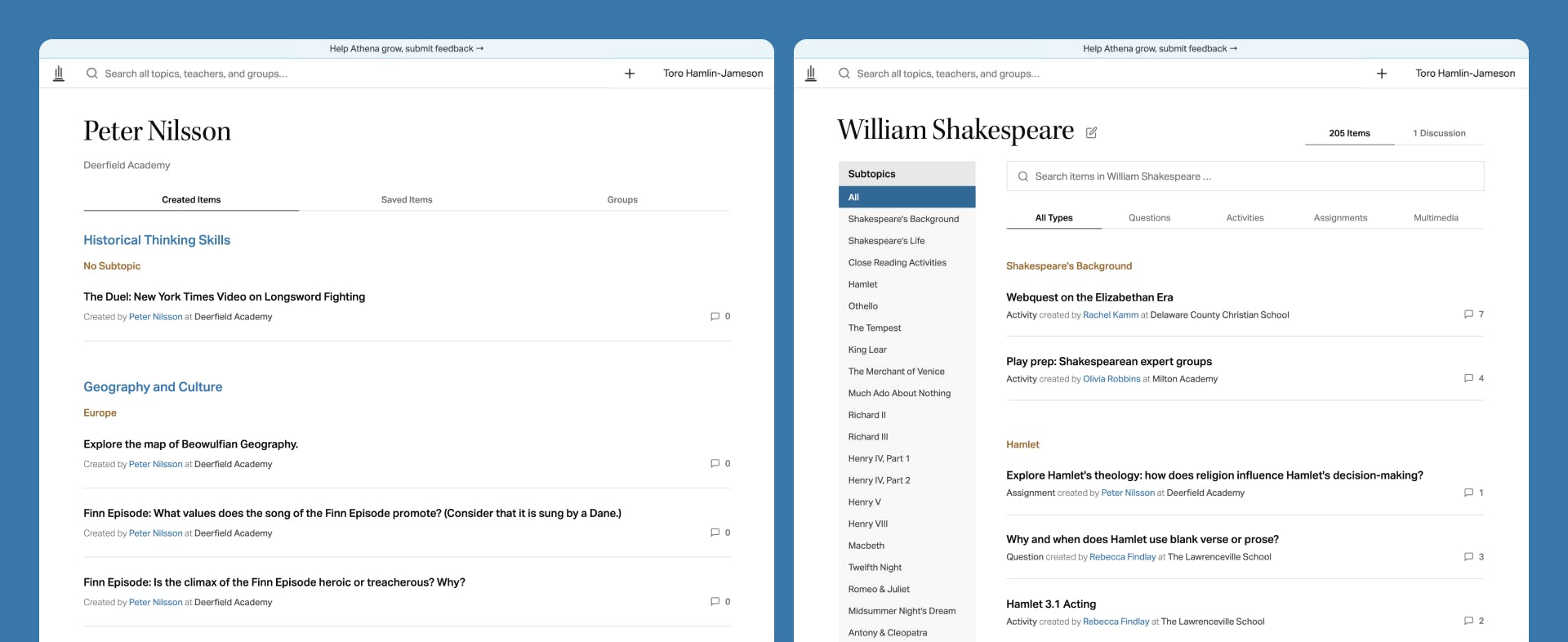Click comment icon for Beowulfian Geography item
Screen dimensions: 1568x642
[715, 463]
